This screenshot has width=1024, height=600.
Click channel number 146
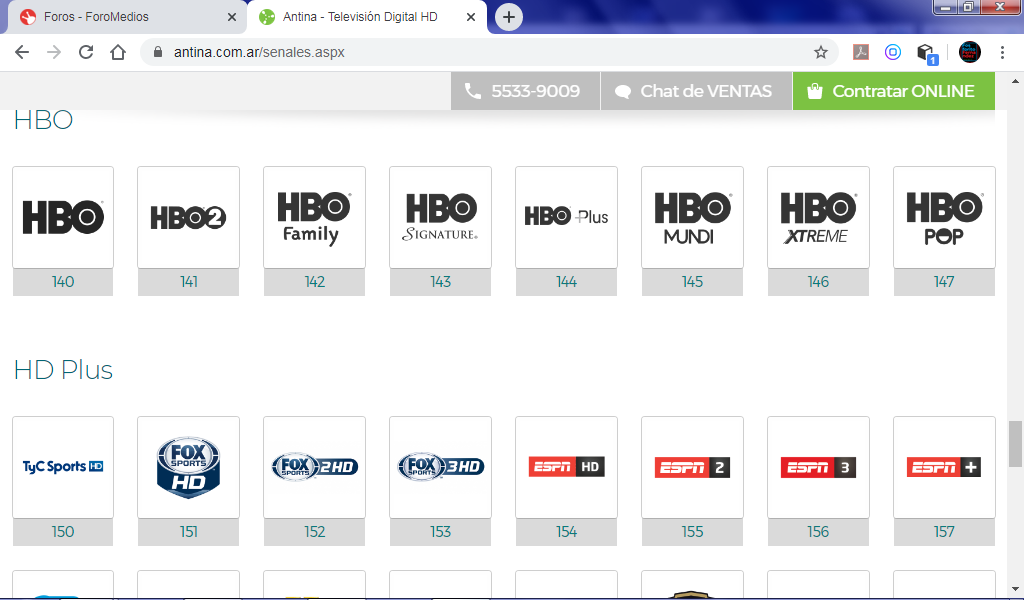point(818,281)
